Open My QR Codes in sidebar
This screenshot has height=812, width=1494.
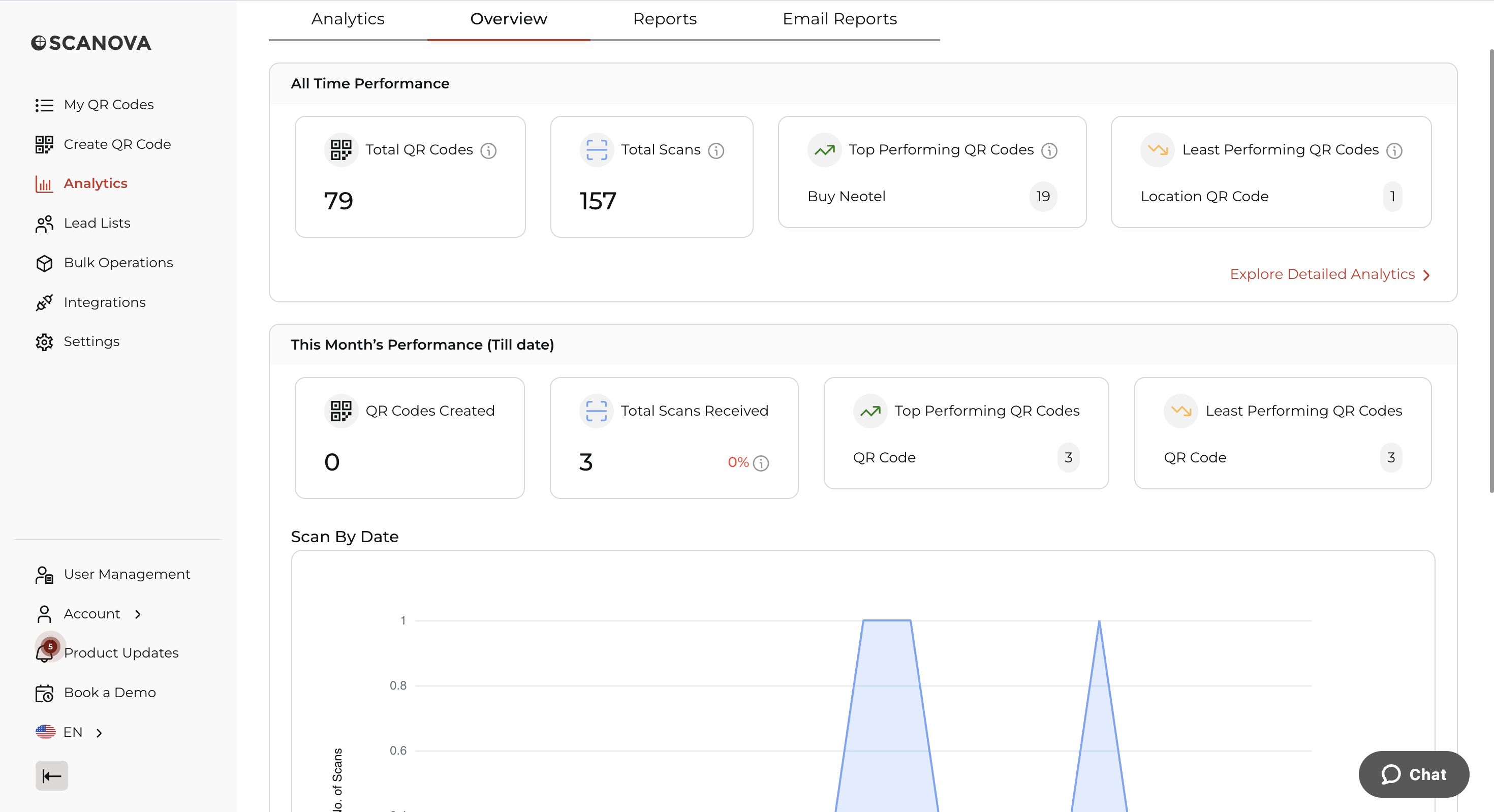pyautogui.click(x=108, y=105)
